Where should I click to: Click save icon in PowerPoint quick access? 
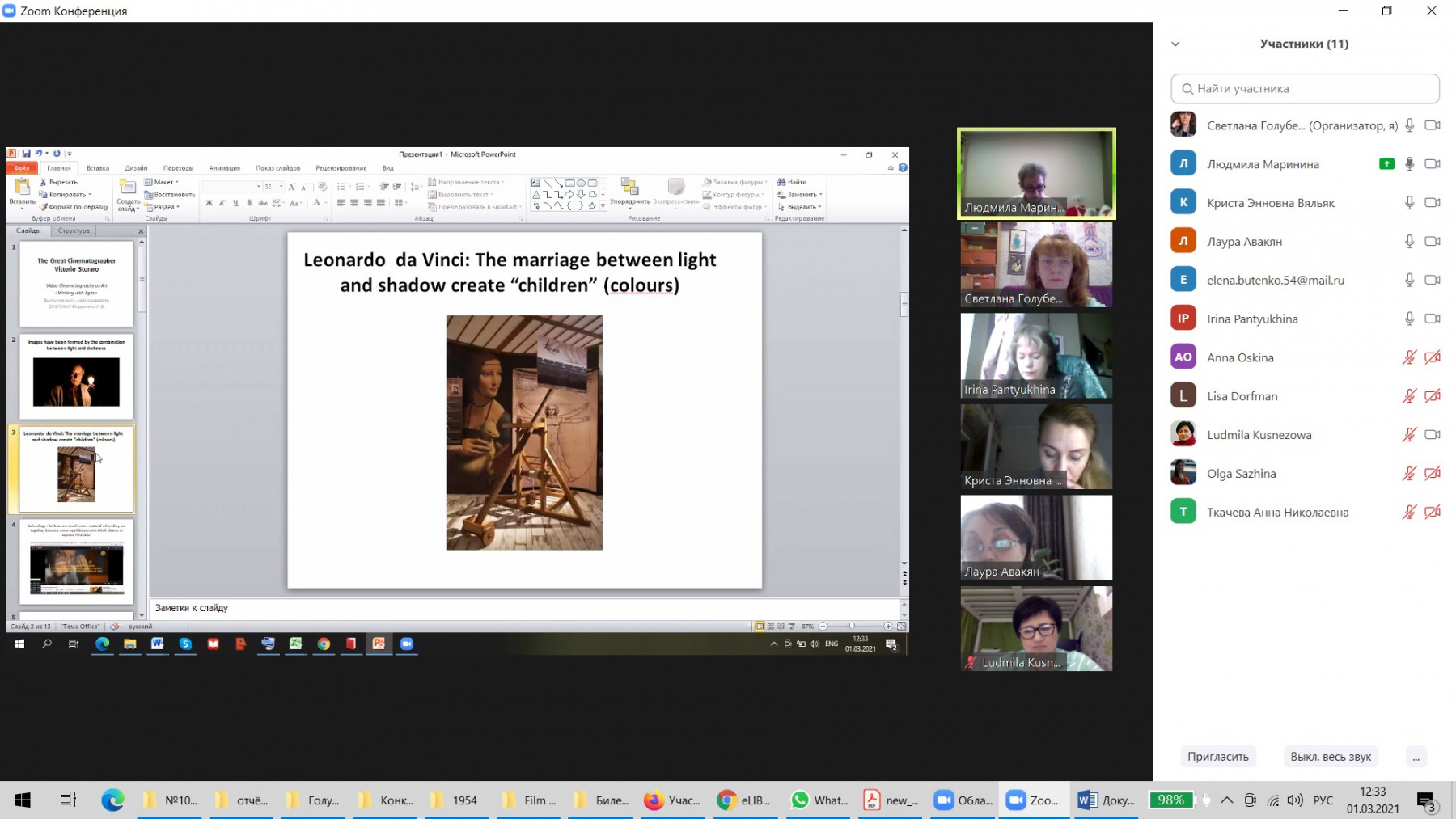click(x=26, y=154)
